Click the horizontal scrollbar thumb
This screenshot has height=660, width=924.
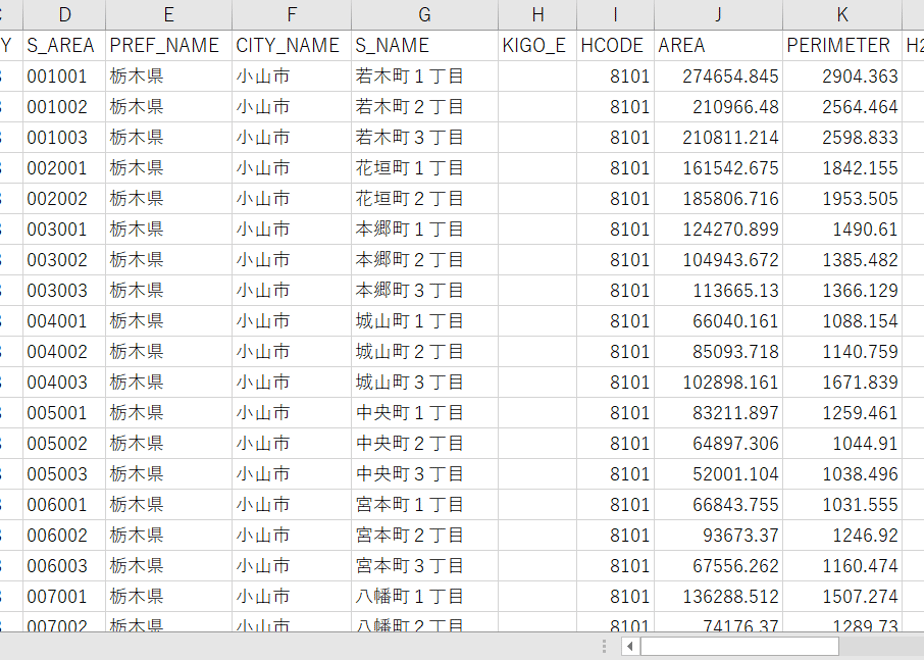pyautogui.click(x=740, y=646)
